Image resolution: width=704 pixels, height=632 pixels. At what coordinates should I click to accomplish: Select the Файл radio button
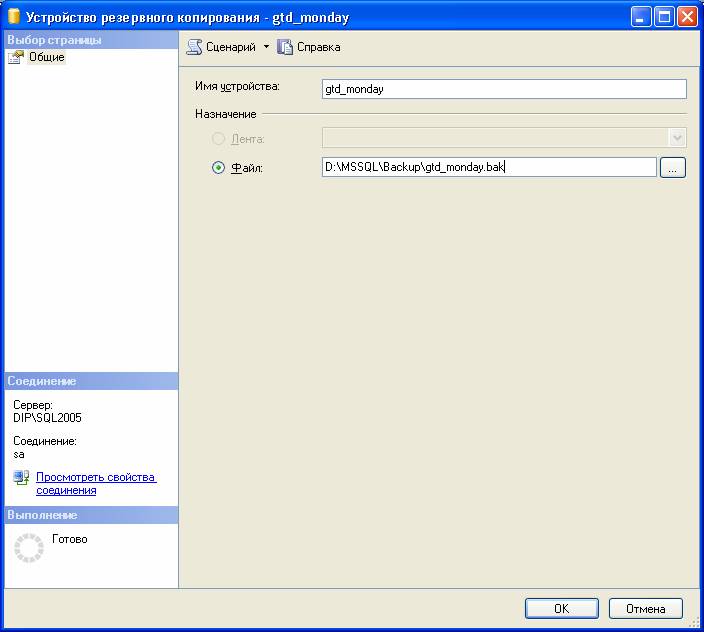click(218, 168)
